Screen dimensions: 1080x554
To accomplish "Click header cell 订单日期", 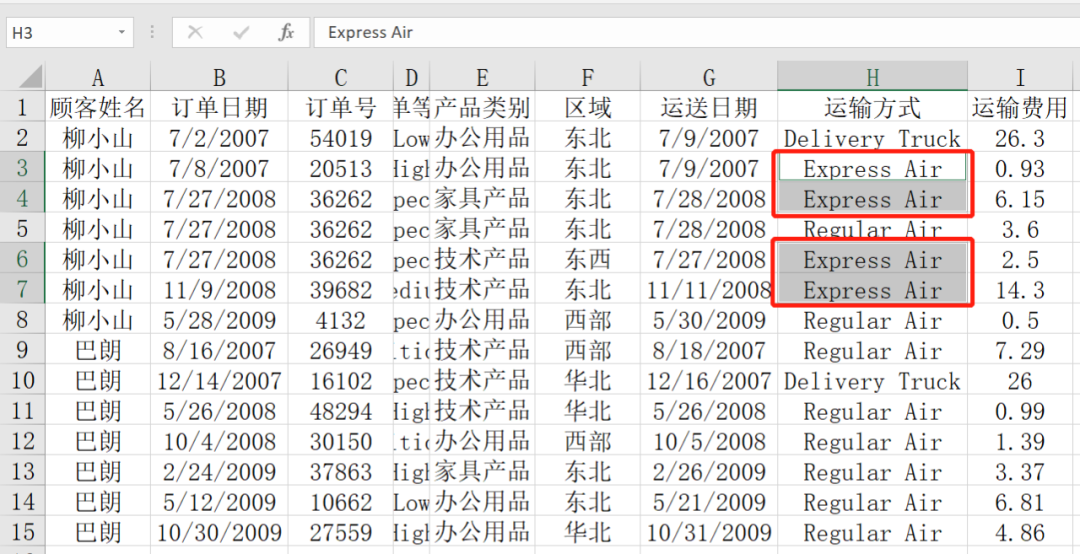I will coord(219,107).
